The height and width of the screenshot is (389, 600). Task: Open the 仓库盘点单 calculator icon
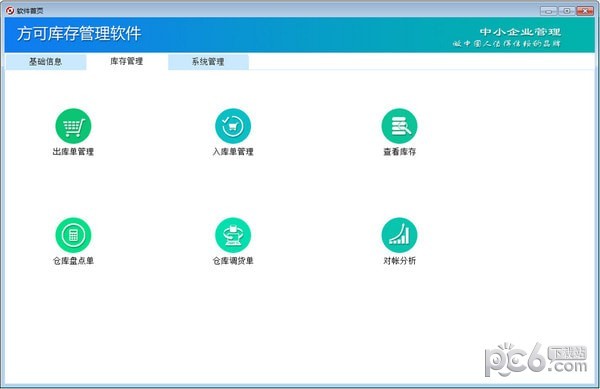coord(73,235)
